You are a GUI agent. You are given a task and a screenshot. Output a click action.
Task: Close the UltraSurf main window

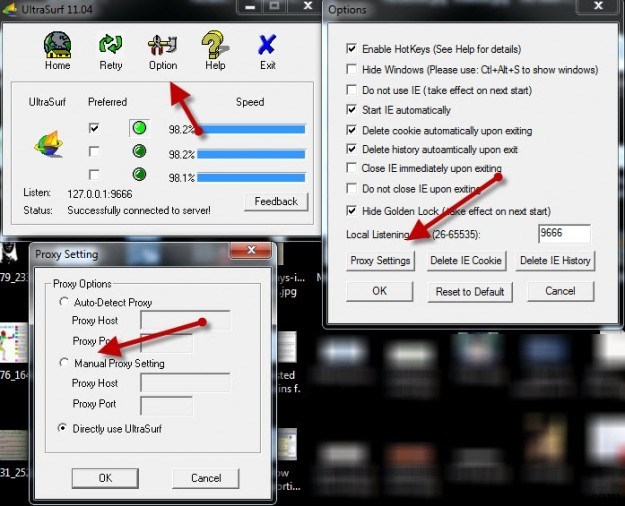pos(307,6)
